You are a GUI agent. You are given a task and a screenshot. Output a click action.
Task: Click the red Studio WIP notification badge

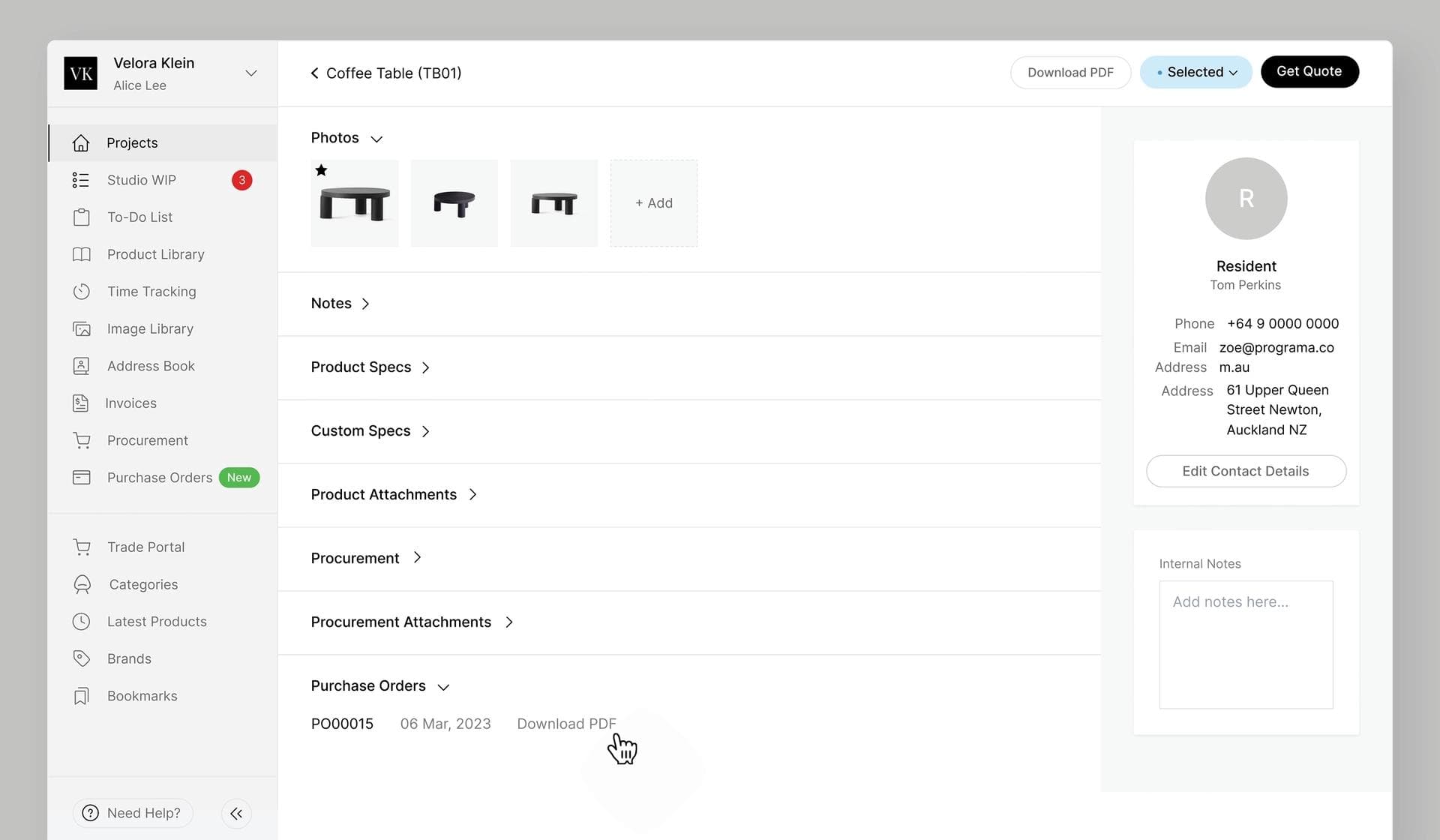[x=241, y=180]
